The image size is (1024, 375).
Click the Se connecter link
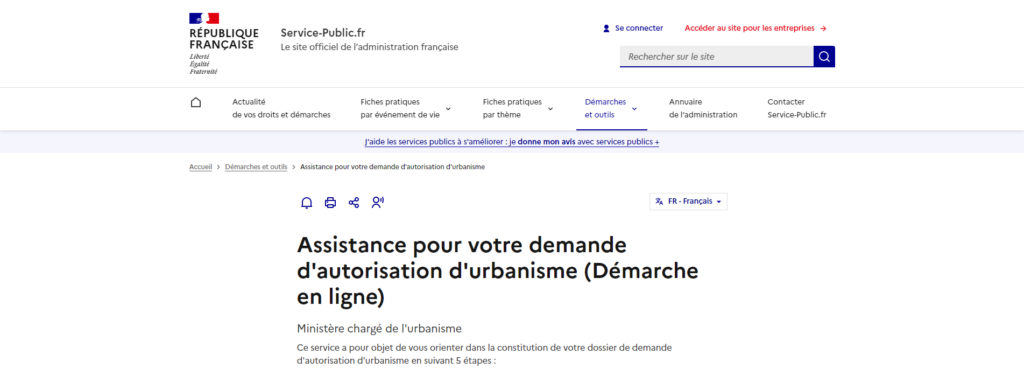point(639,28)
